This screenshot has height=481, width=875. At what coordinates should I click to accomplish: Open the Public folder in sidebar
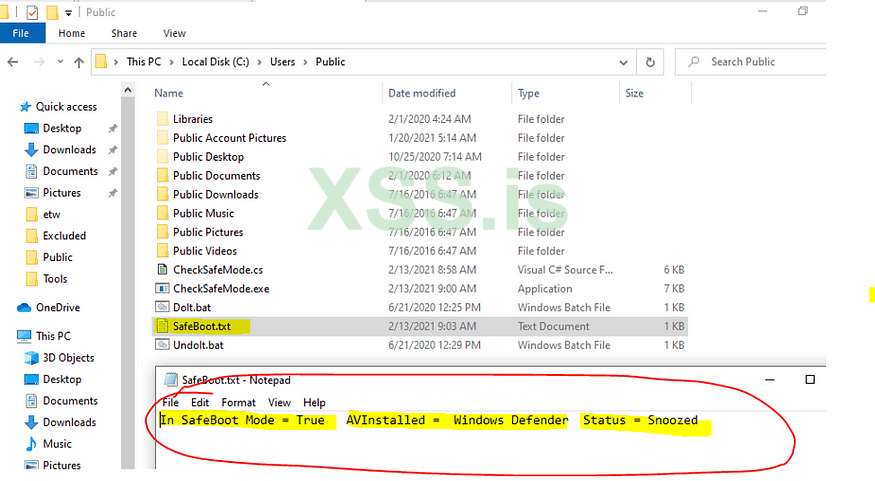(x=57, y=257)
